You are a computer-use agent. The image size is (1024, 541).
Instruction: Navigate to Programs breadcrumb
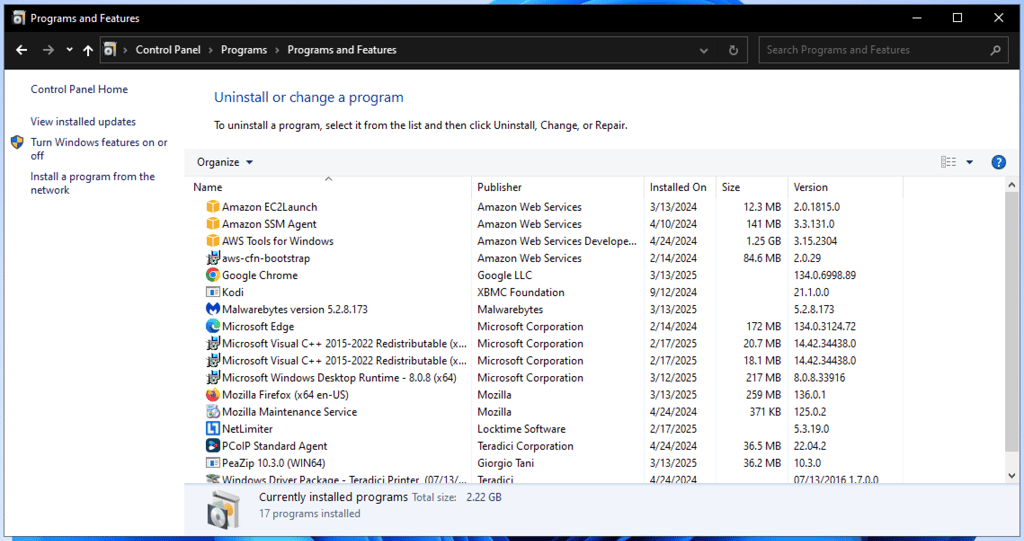pos(244,50)
